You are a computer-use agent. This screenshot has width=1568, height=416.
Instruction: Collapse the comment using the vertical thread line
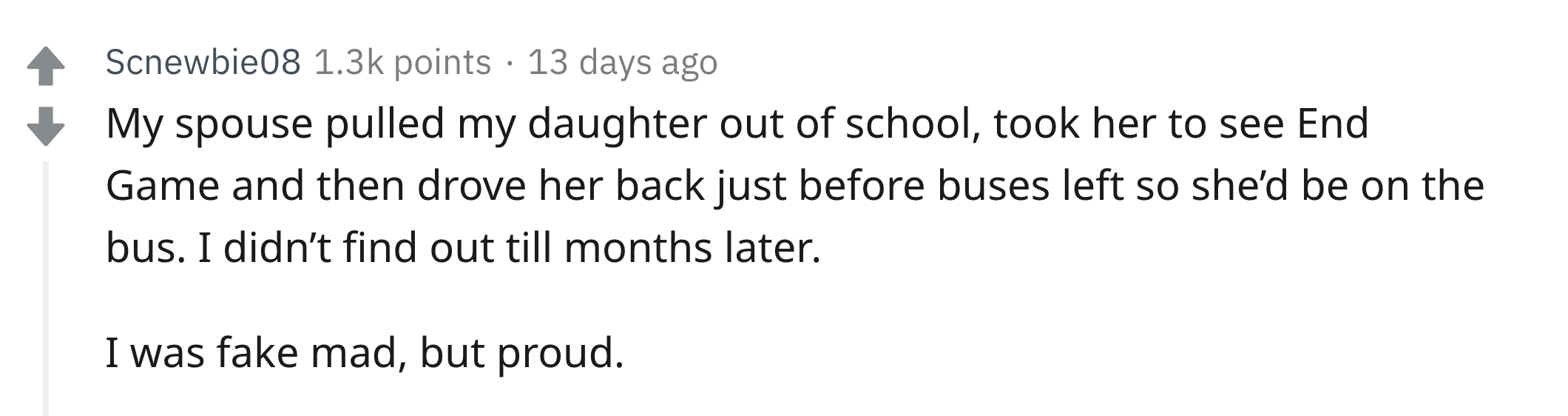point(46,289)
